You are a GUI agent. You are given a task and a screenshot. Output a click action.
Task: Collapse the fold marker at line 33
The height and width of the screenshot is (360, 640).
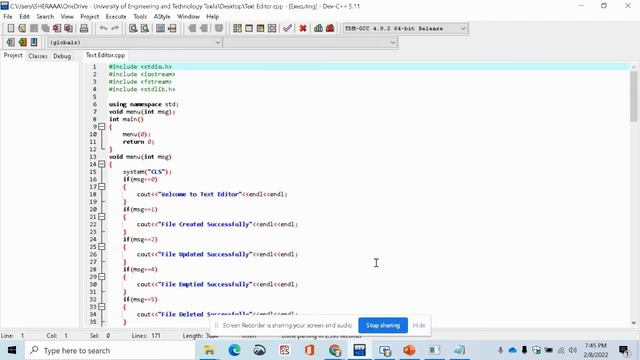click(x=102, y=307)
